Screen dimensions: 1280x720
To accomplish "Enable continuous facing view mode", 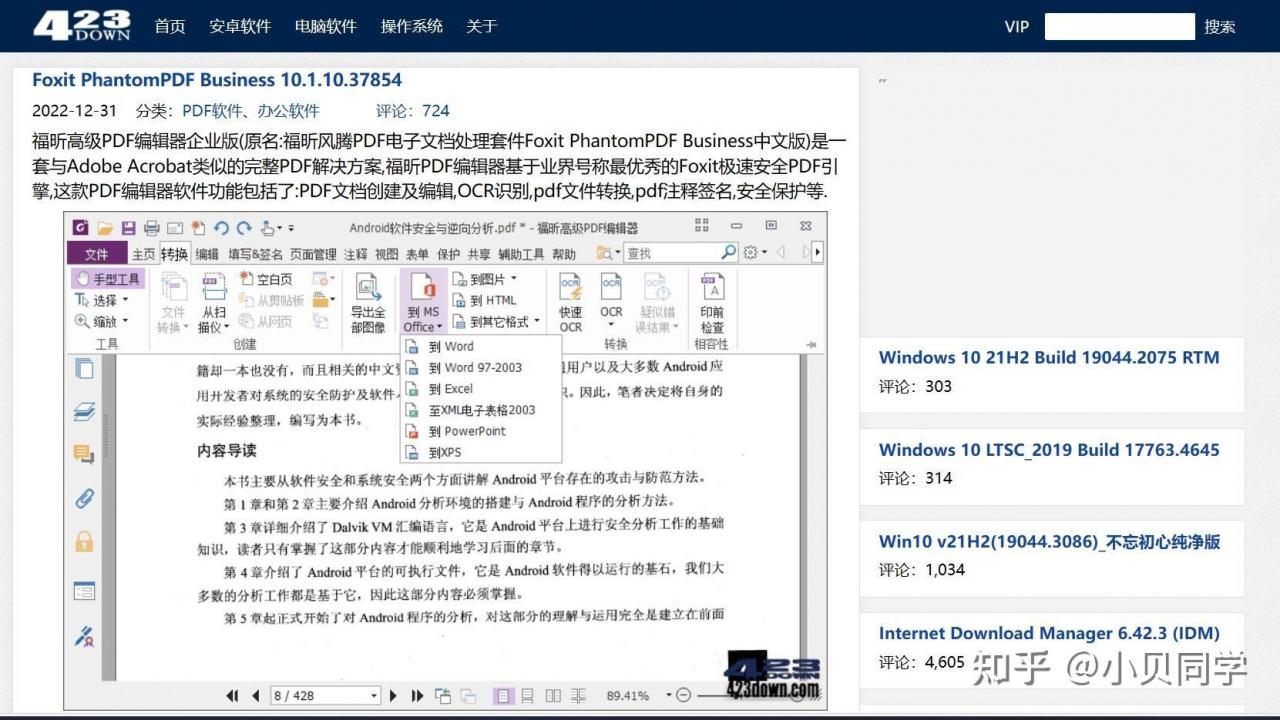I will [578, 695].
